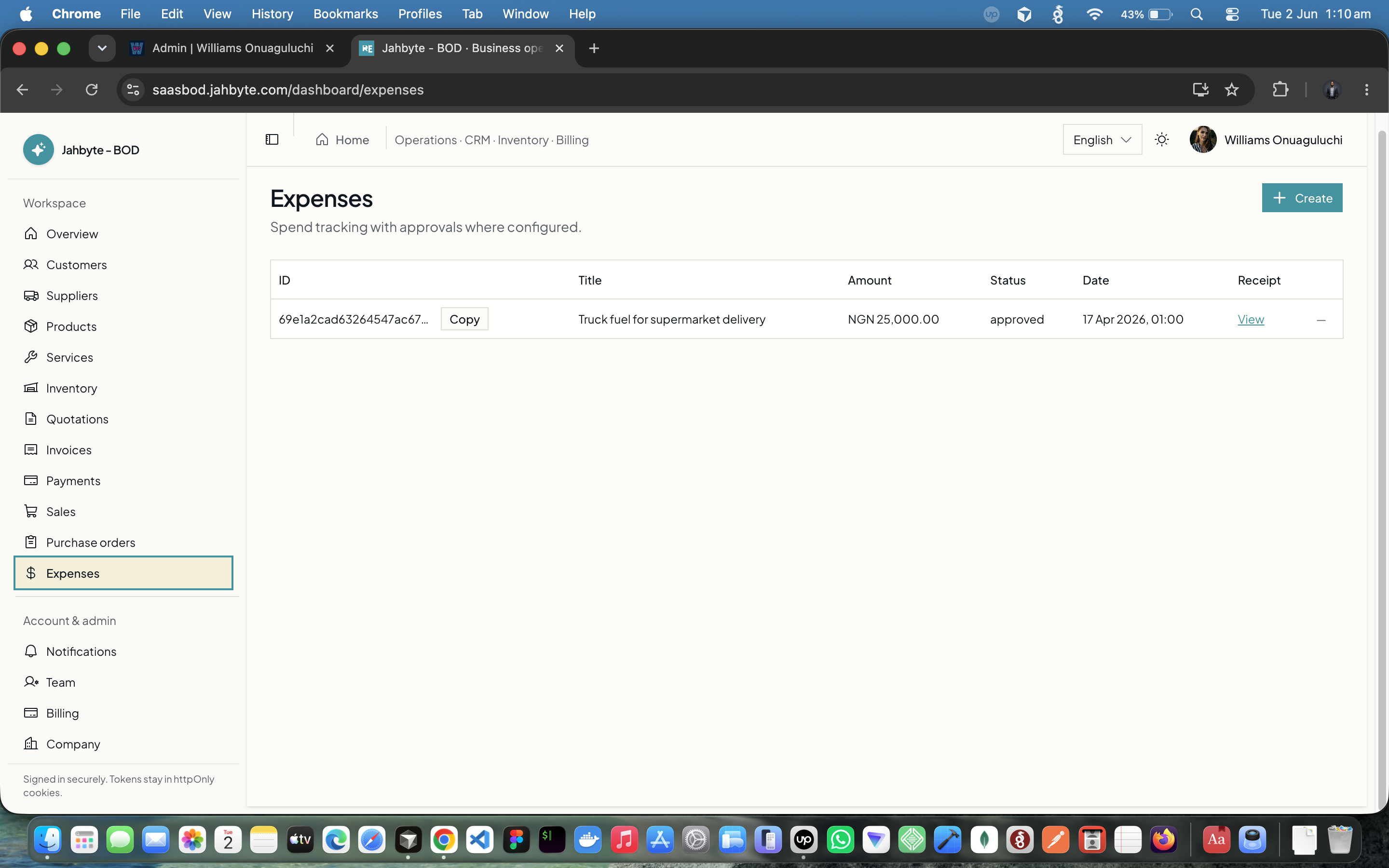
Task: Select the Jahbyte - BOD browser tab
Action: (462, 48)
